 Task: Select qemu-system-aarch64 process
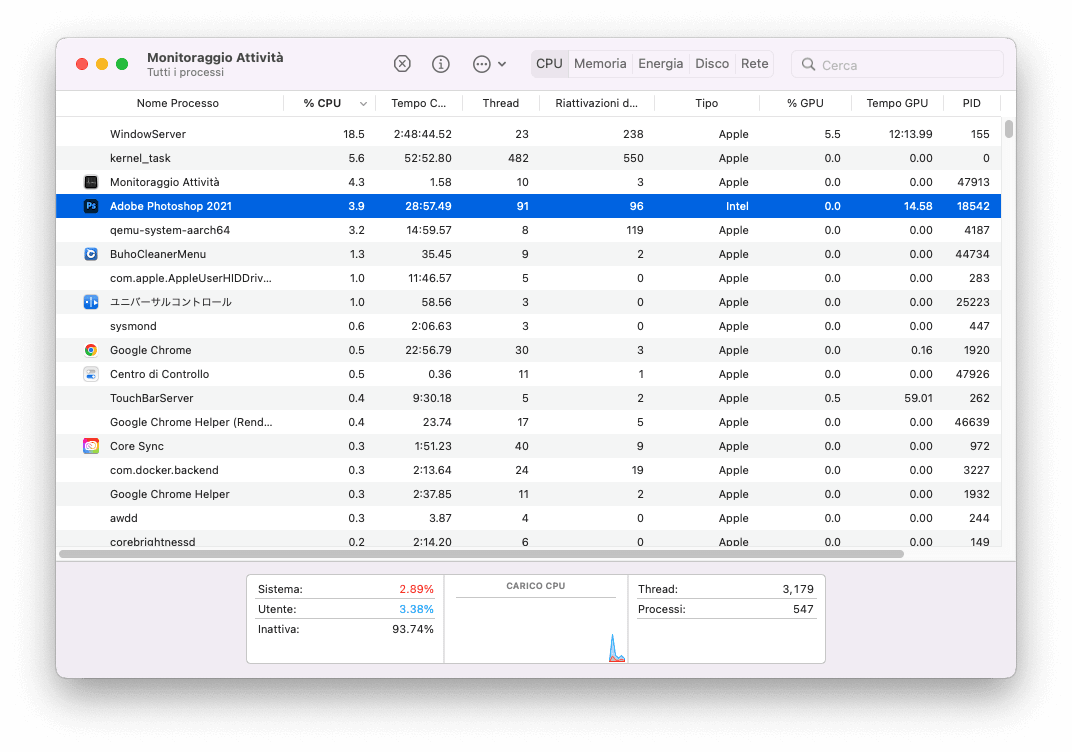528,230
